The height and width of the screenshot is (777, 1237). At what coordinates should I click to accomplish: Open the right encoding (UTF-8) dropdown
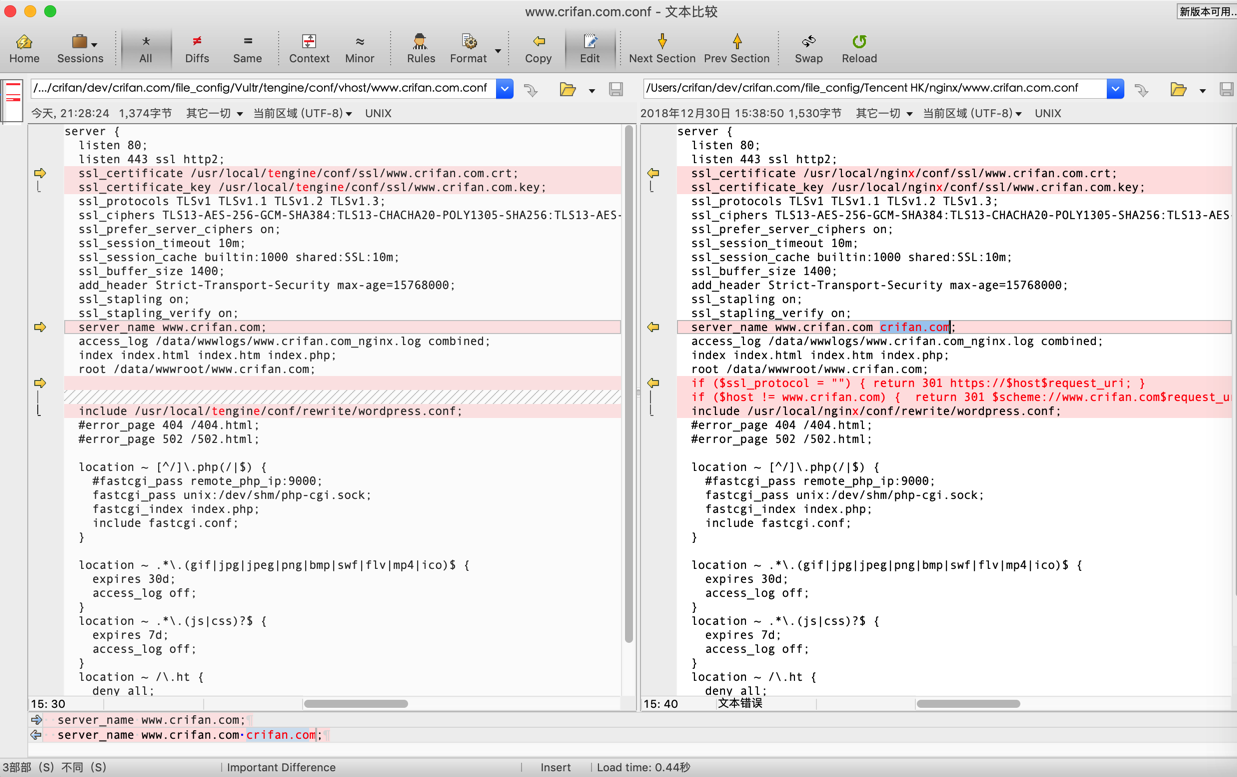972,114
